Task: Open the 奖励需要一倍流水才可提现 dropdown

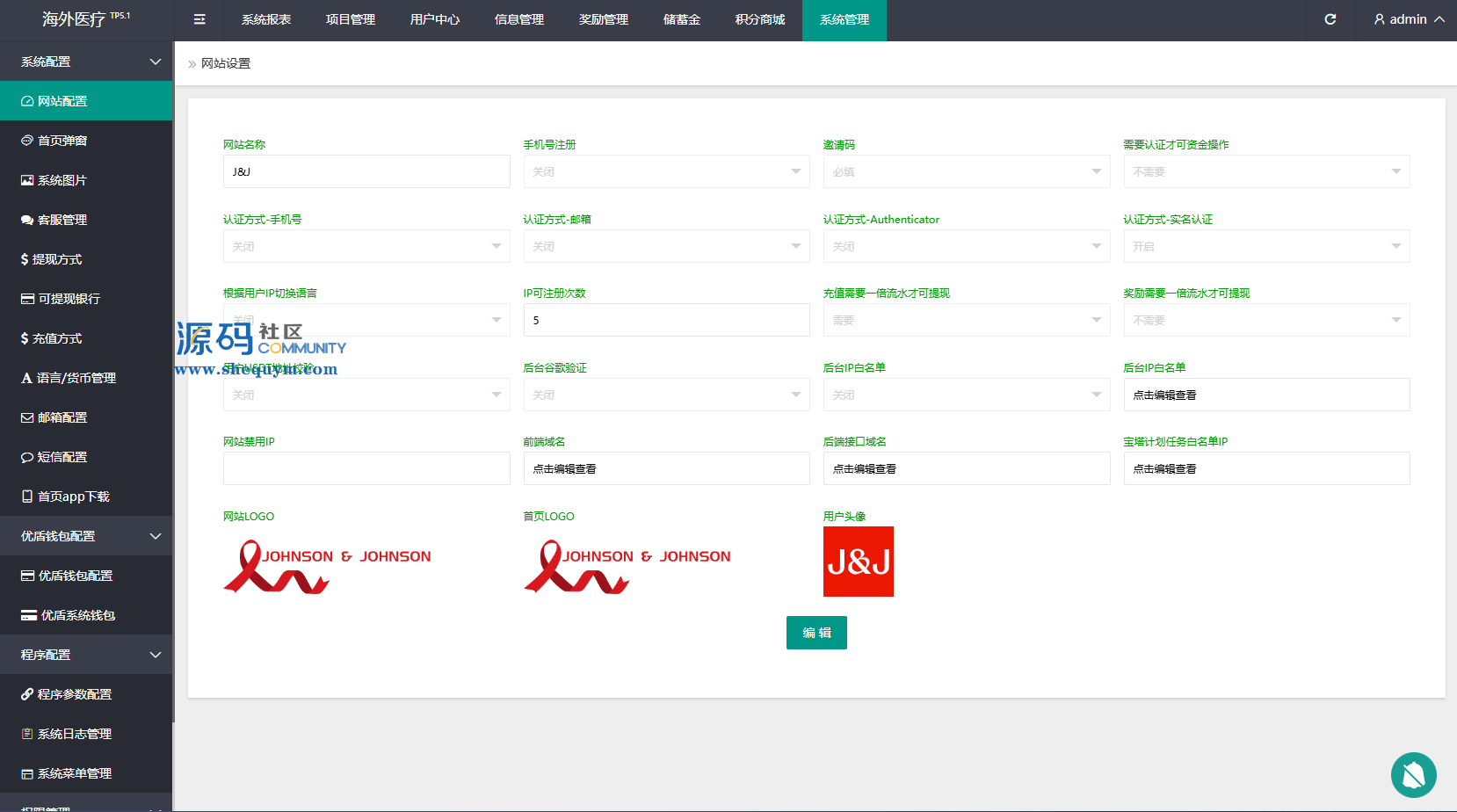Action: [x=1266, y=320]
